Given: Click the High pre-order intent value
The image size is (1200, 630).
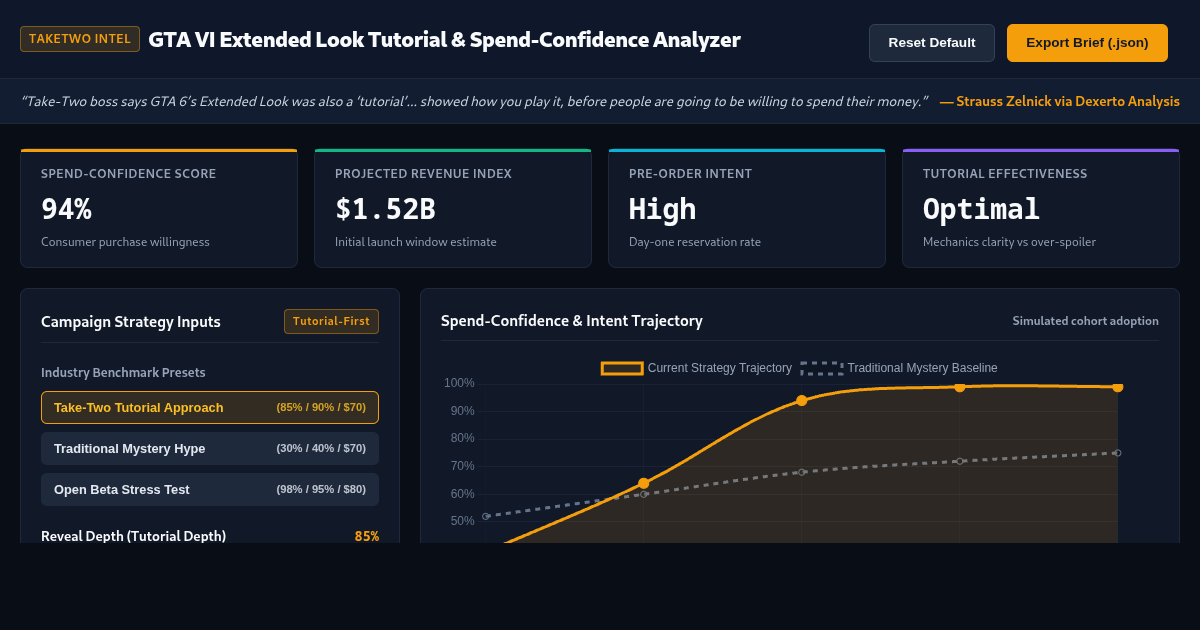Looking at the screenshot, I should [x=662, y=209].
